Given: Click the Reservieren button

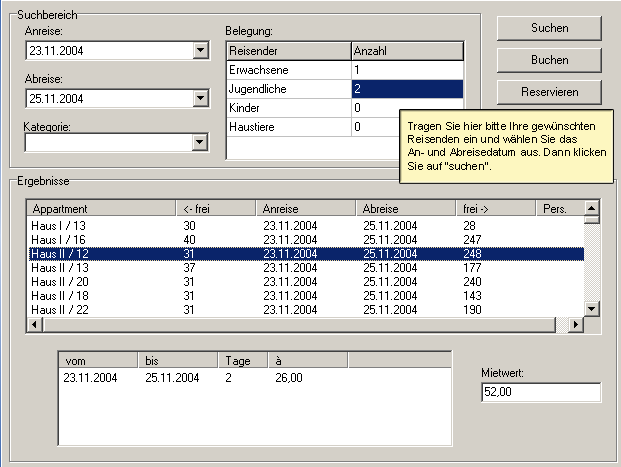Looking at the screenshot, I should (x=549, y=92).
